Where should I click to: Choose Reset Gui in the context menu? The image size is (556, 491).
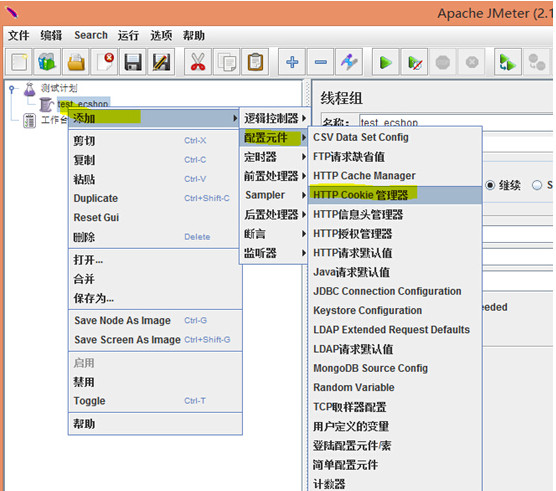click(154, 217)
